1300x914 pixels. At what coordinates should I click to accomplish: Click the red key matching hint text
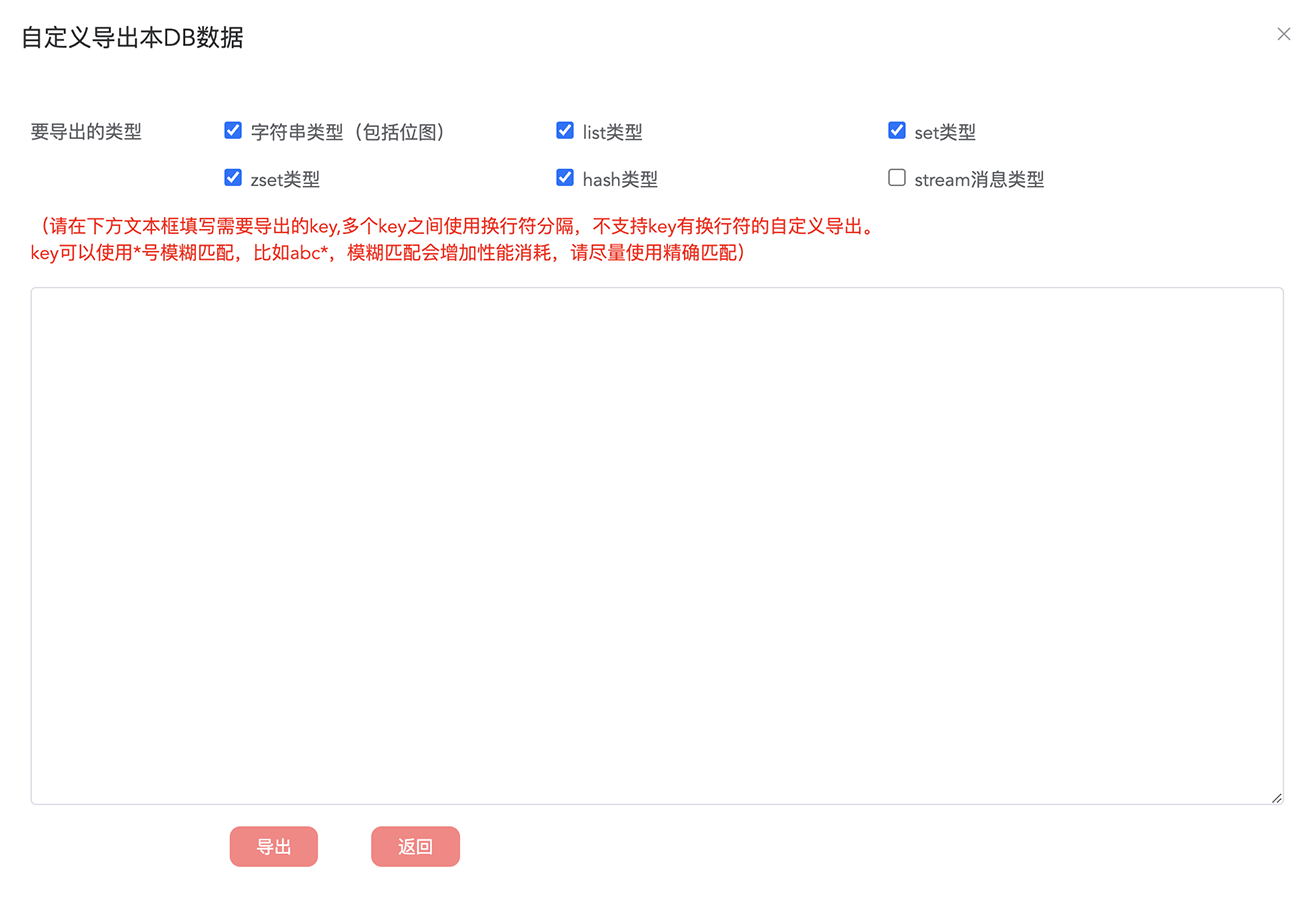(x=455, y=240)
